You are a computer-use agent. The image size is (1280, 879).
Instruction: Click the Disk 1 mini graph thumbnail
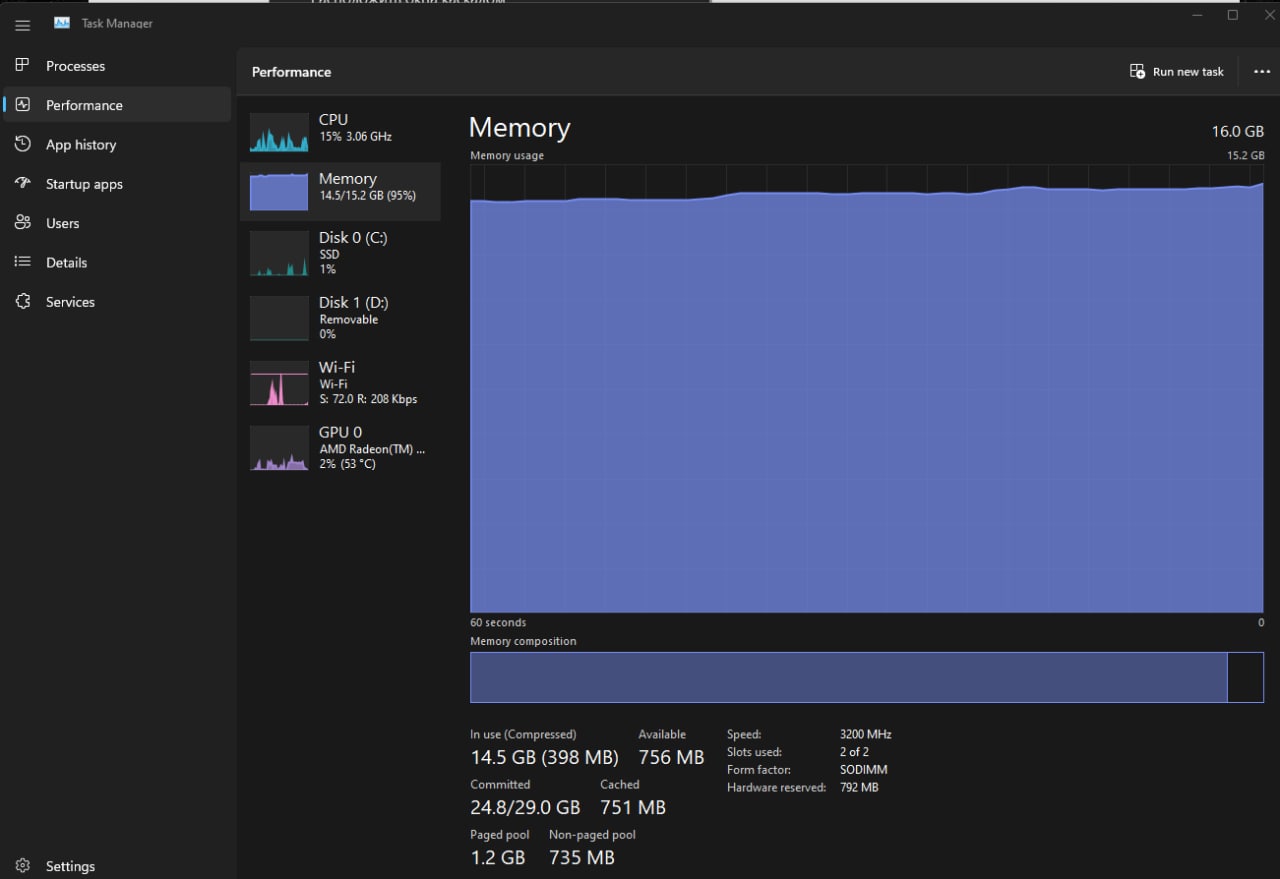coord(279,319)
